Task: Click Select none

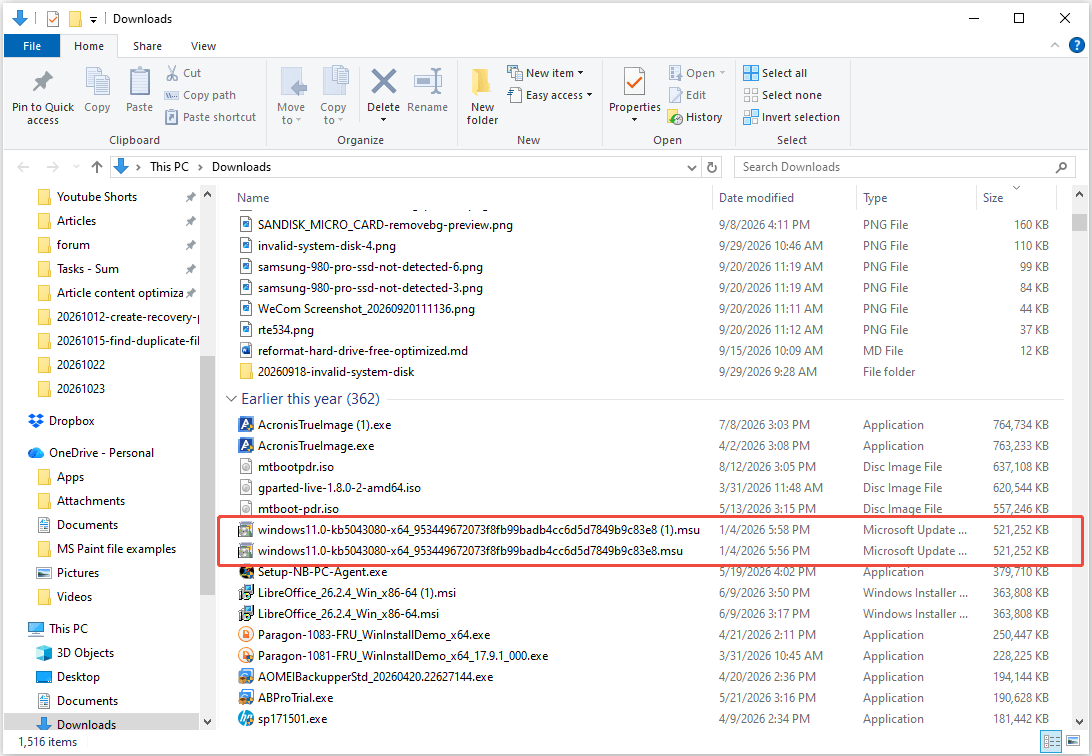Action: click(x=782, y=95)
